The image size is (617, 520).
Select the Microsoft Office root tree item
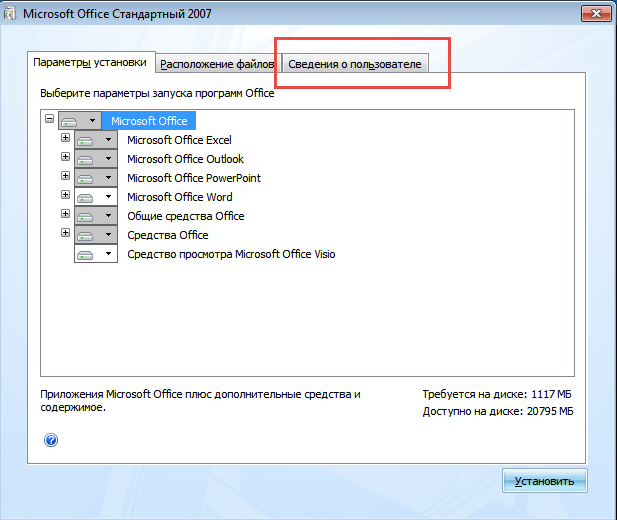(150, 121)
